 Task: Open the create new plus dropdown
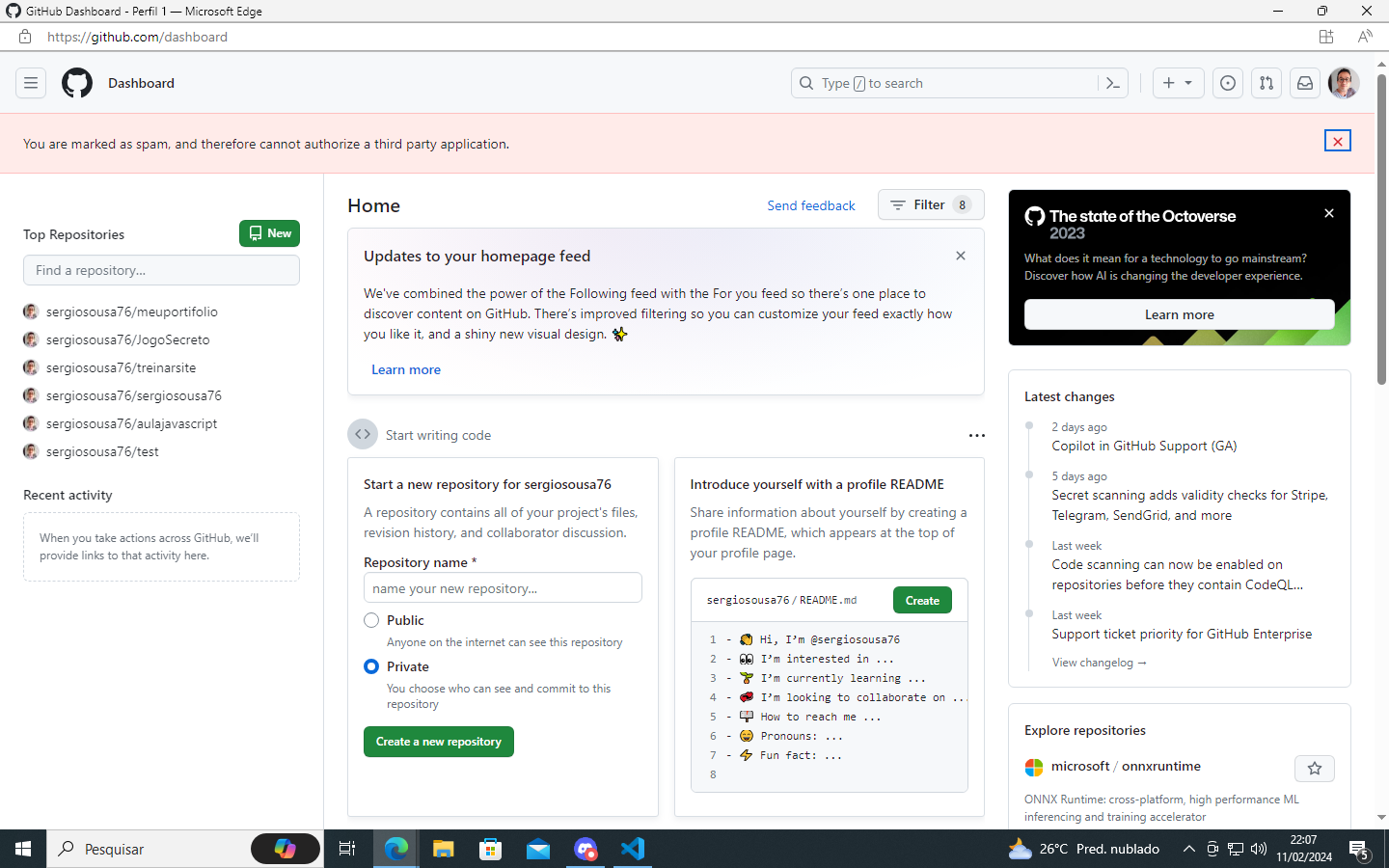[1178, 83]
